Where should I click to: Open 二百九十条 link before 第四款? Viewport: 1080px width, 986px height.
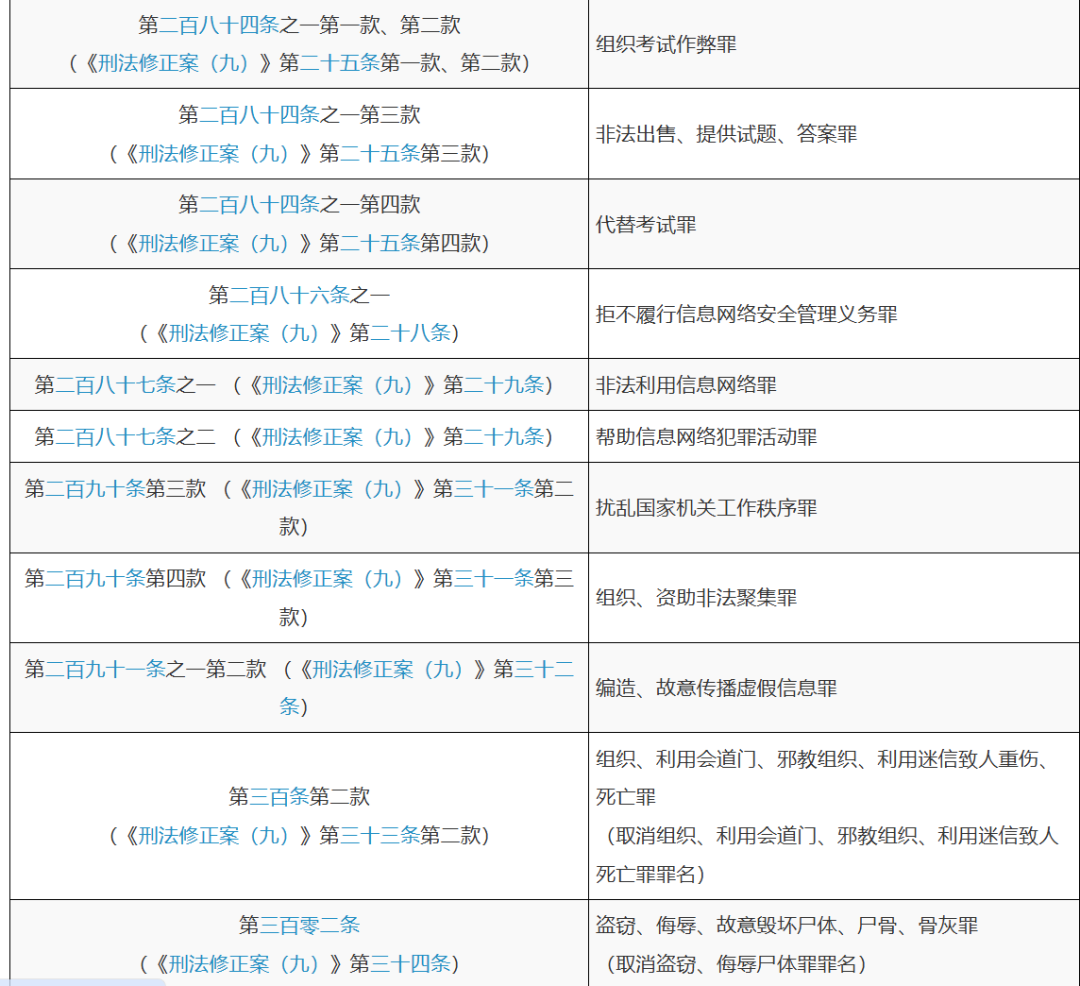95,578
